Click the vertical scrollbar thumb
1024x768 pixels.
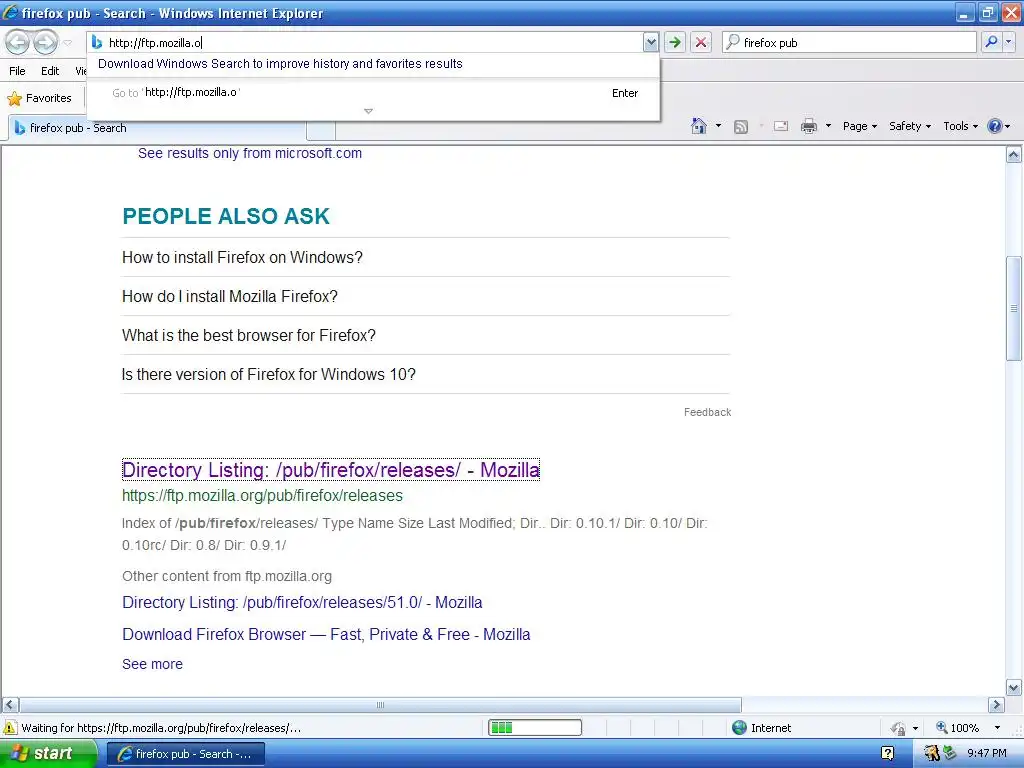(1014, 308)
